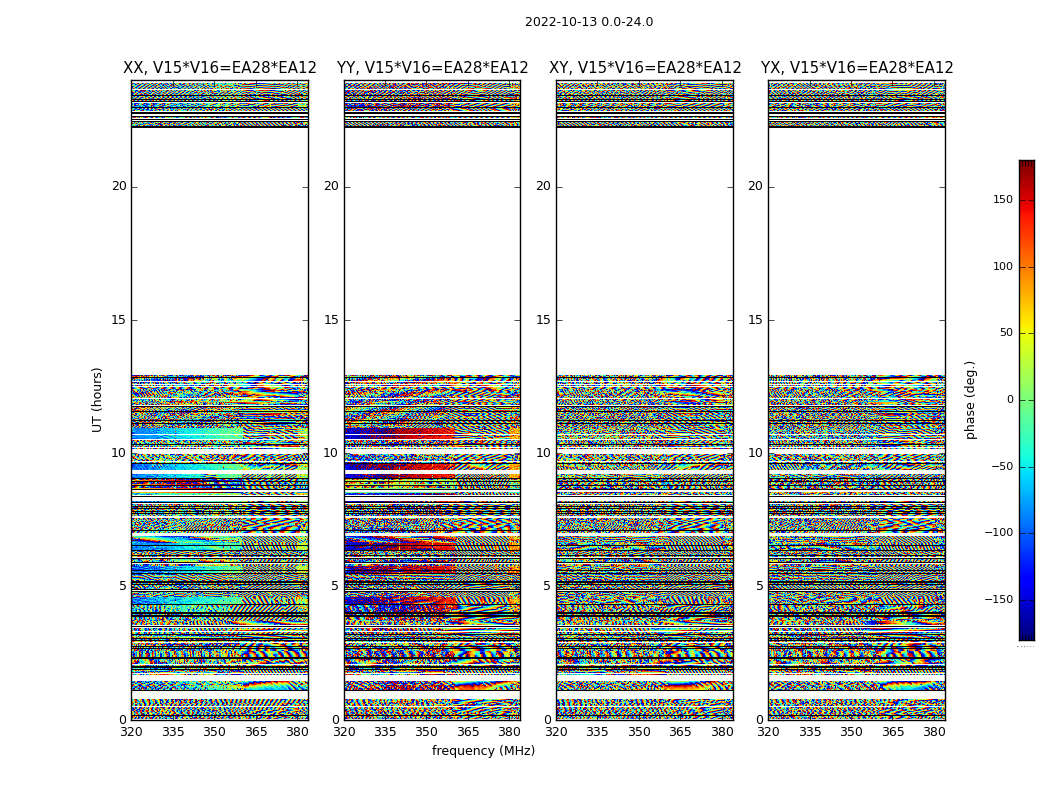Image resolution: width=1050 pixels, height=800 pixels.
Task: Click the 350 MHz tick of XY panel
Action: (x=640, y=732)
